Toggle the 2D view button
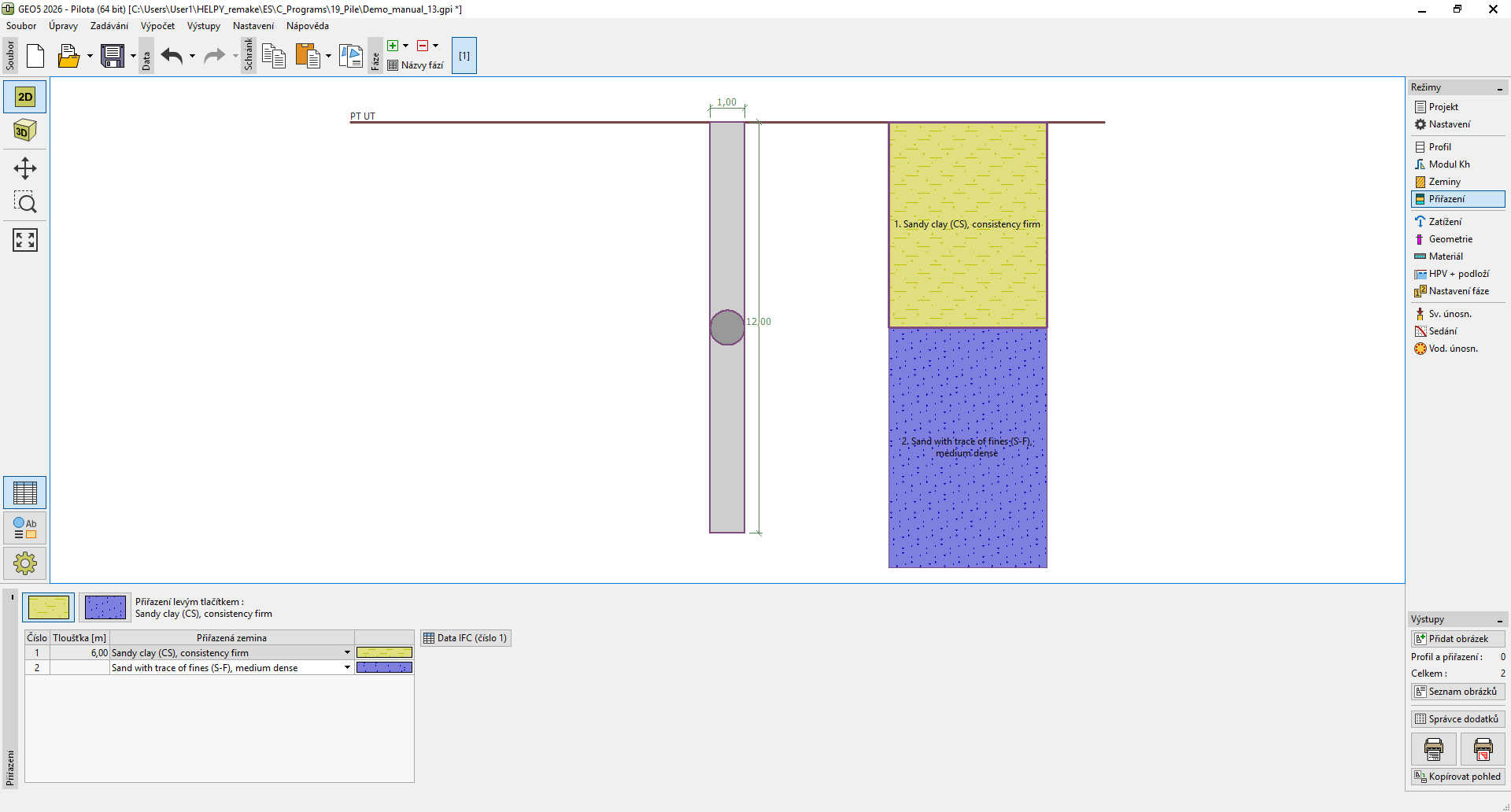The height and width of the screenshot is (812, 1511). tap(25, 97)
